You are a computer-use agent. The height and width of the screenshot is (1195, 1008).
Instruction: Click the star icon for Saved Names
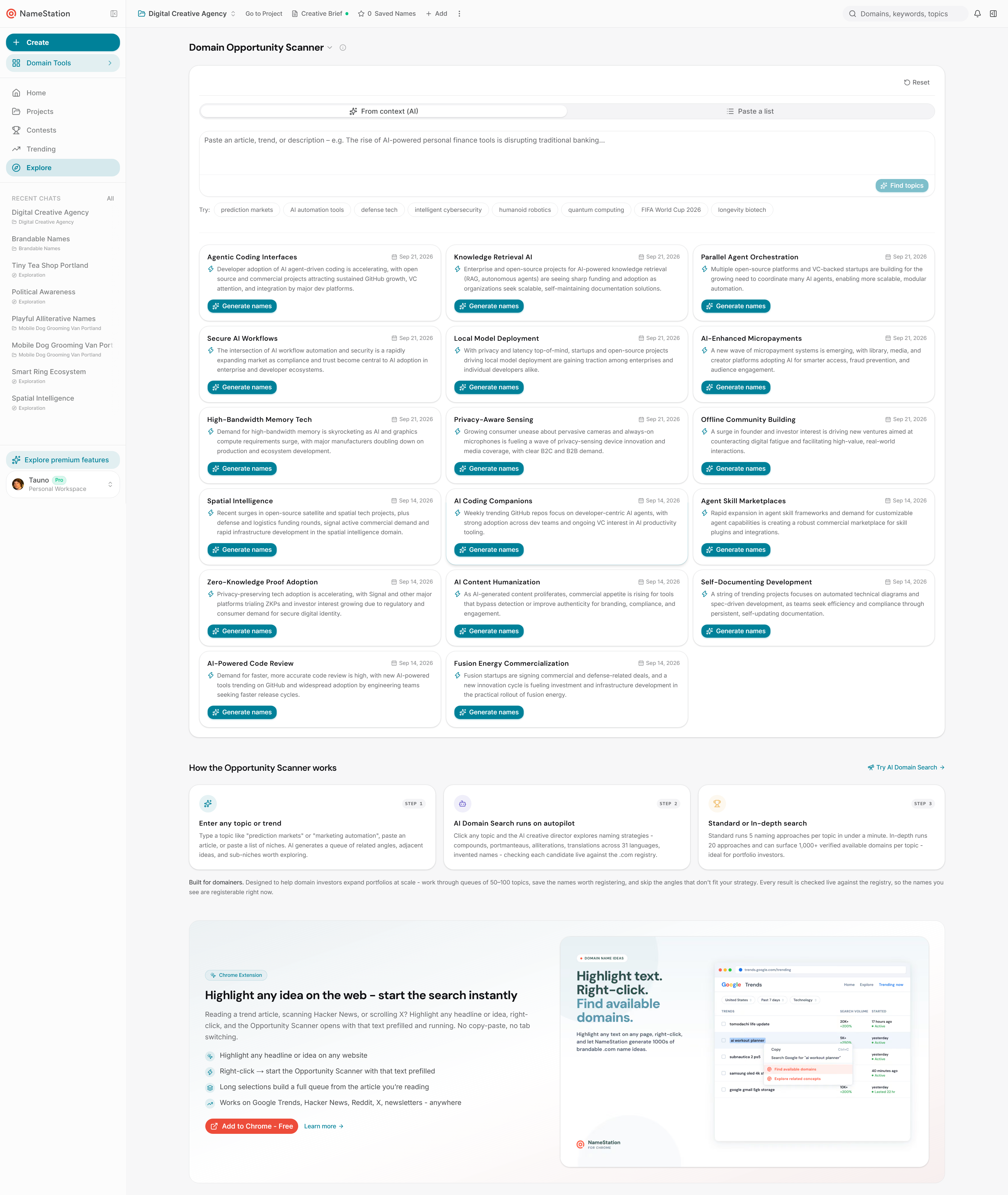click(x=361, y=14)
